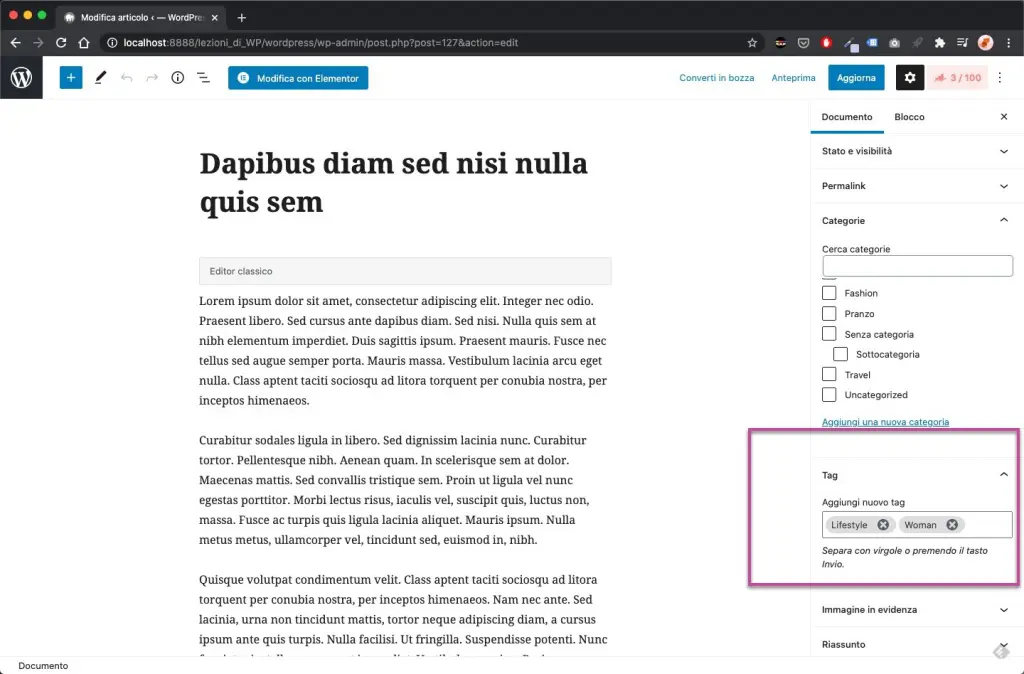Focus the Cerca categorie search field
Viewport: 1024px width, 674px height.
pos(917,266)
